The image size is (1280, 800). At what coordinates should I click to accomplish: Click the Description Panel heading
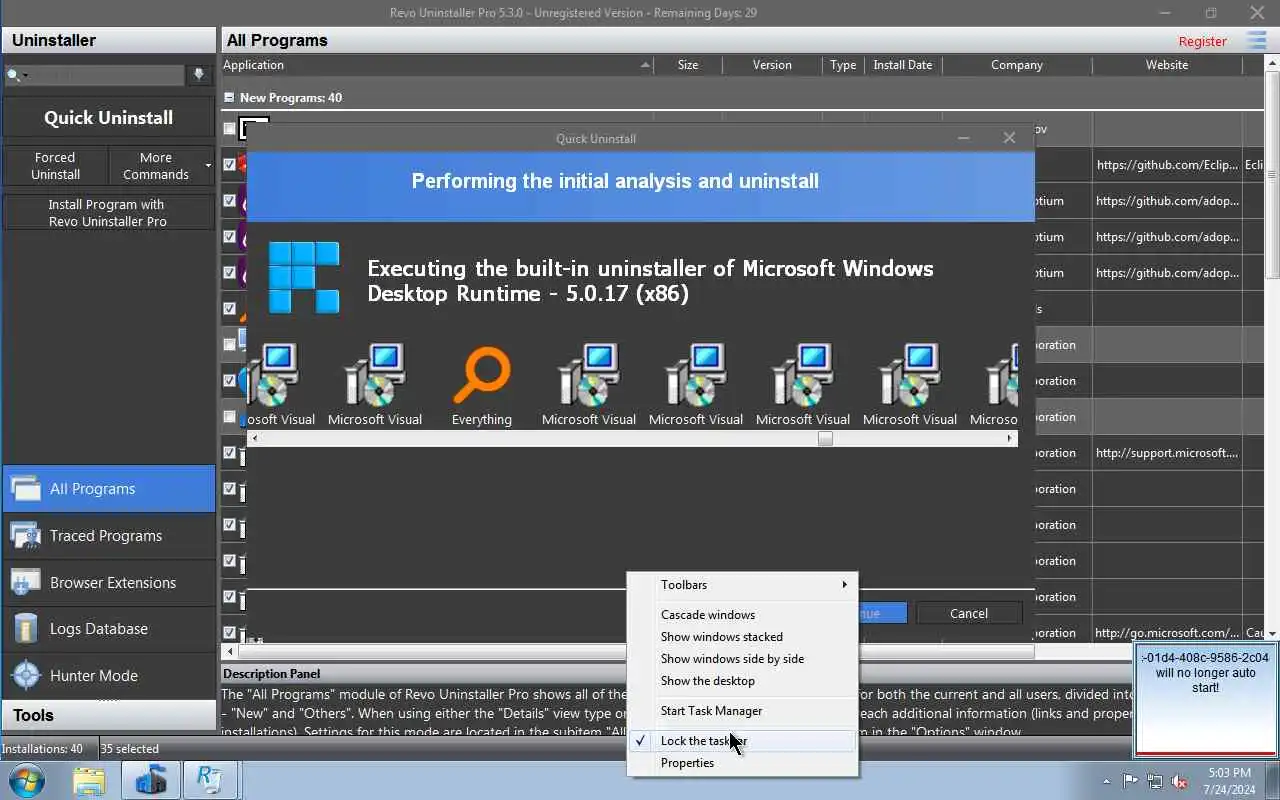point(272,674)
